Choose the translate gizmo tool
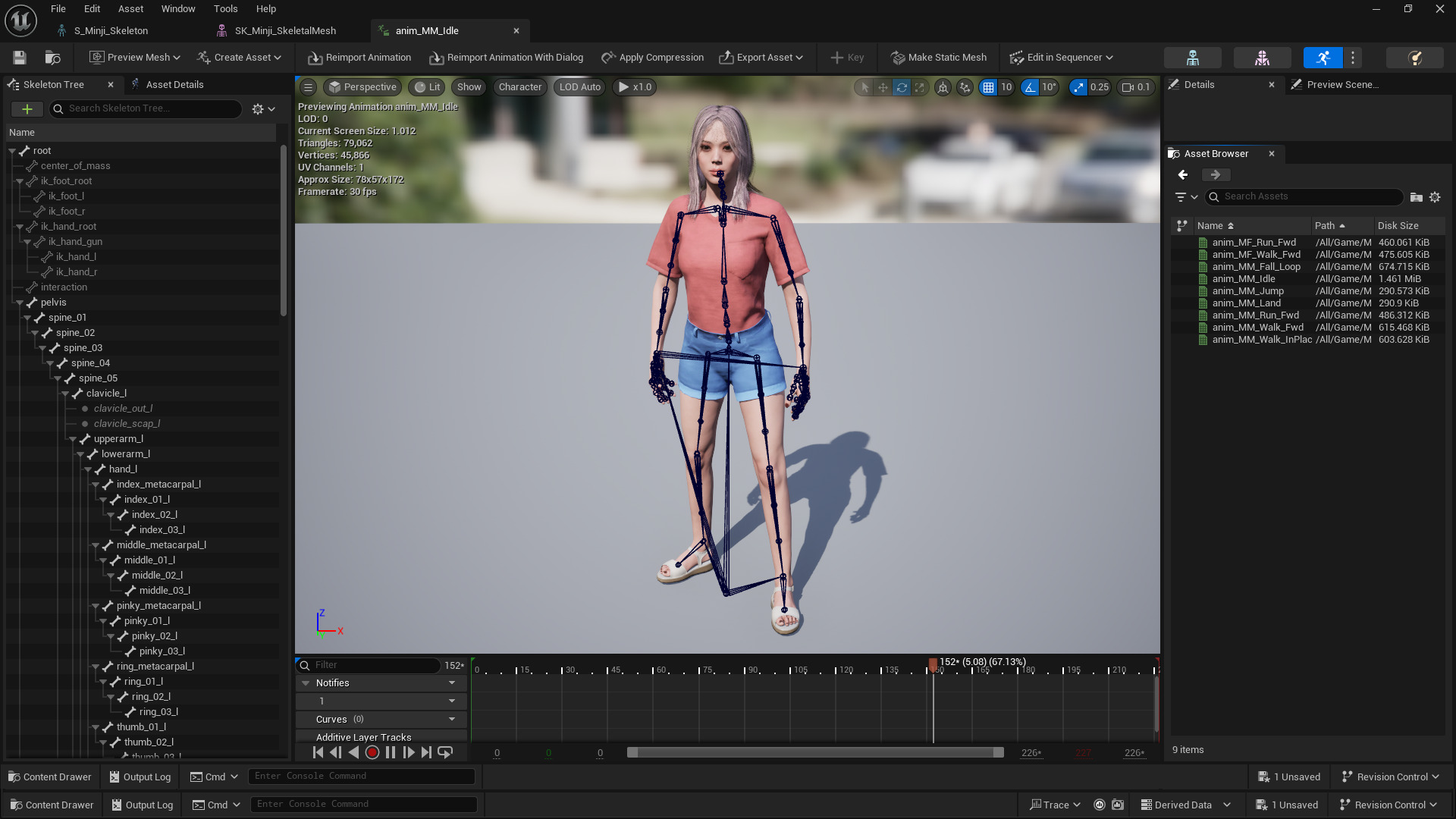Viewport: 1456px width, 819px height. [x=883, y=87]
